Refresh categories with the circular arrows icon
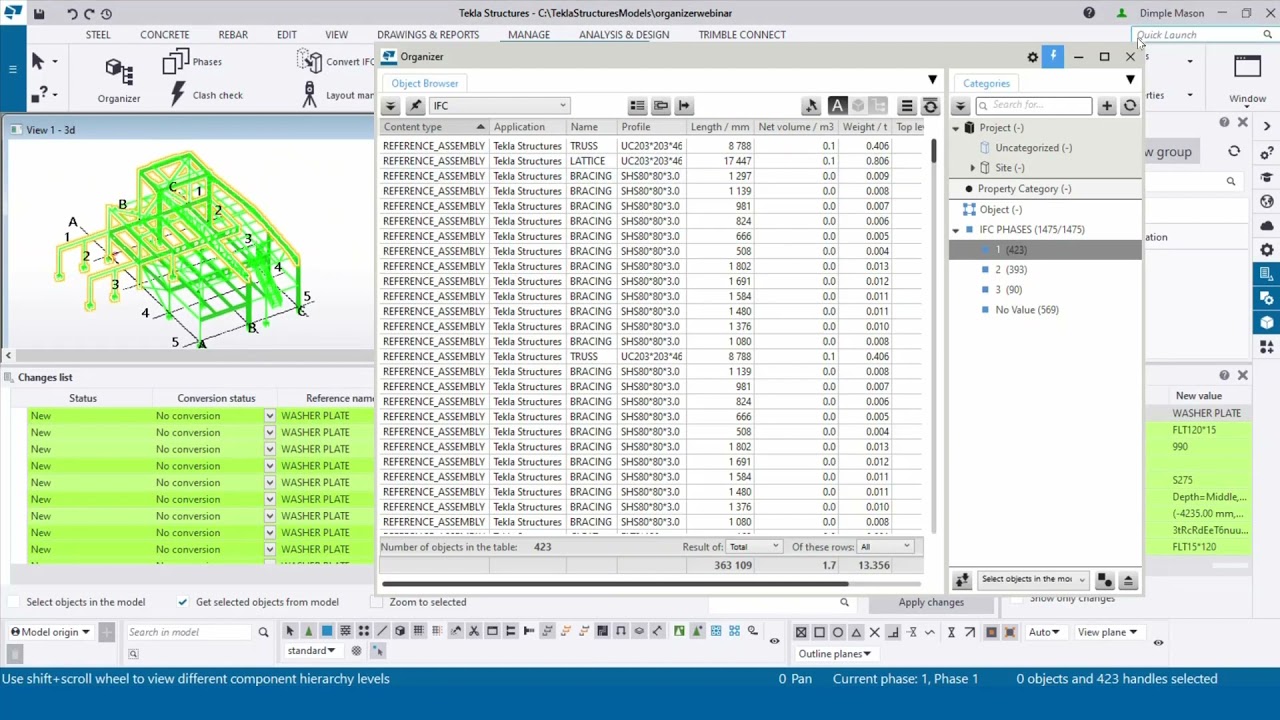Image resolution: width=1280 pixels, height=720 pixels. click(1130, 106)
